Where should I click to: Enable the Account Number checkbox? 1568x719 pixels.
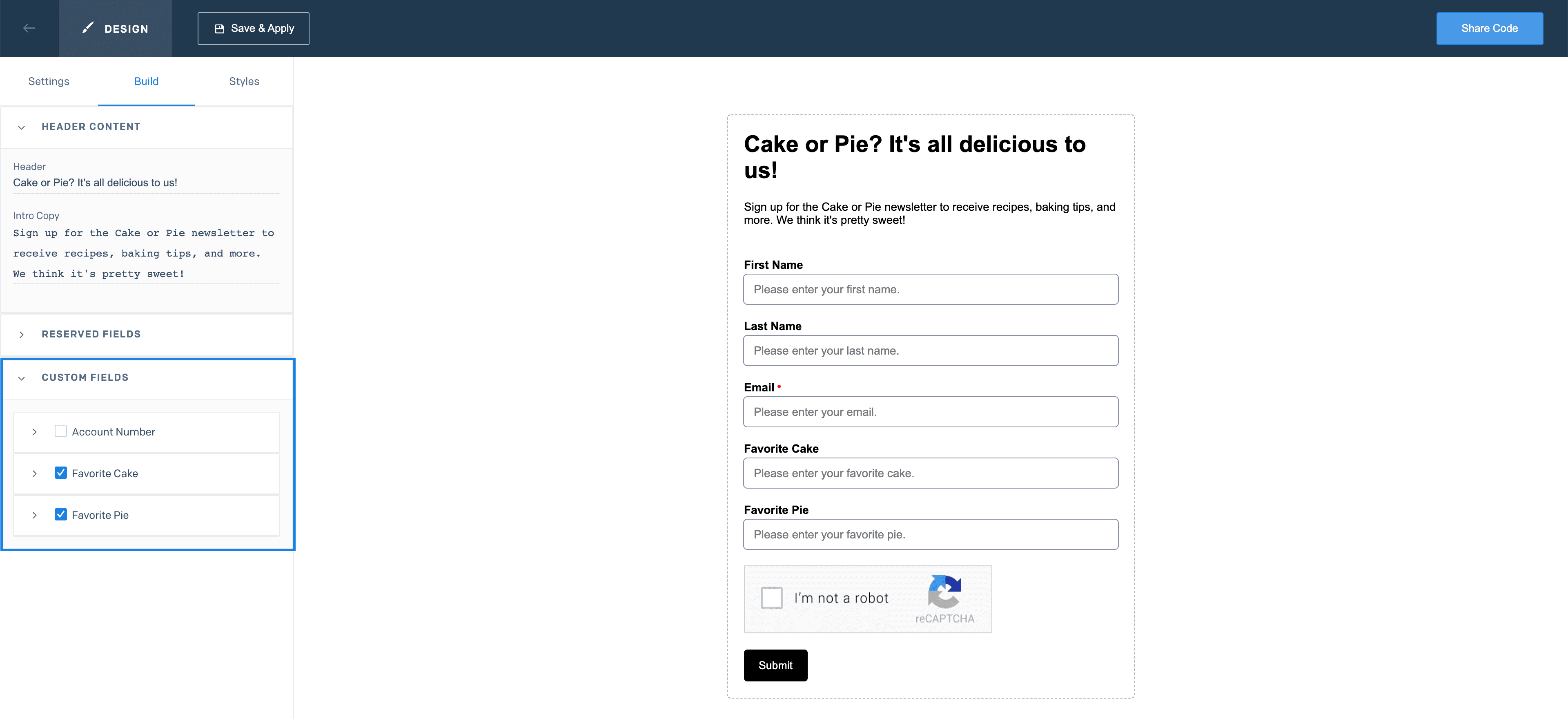[x=61, y=431]
